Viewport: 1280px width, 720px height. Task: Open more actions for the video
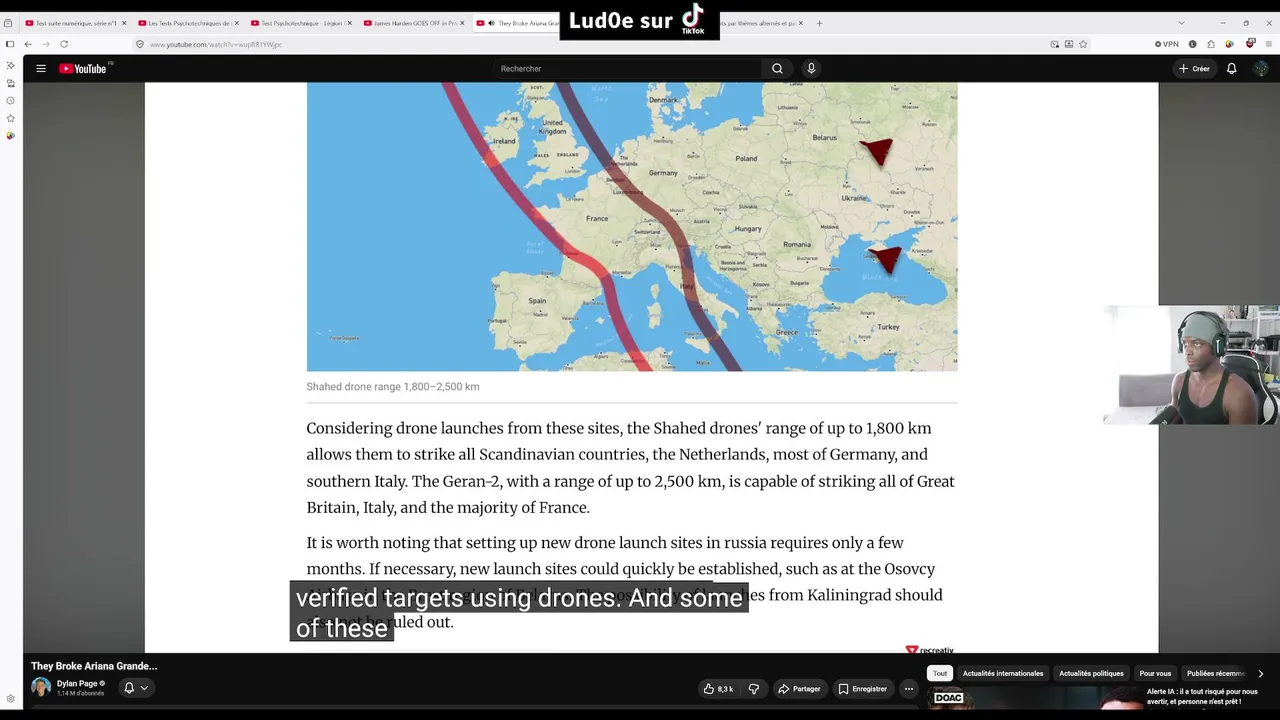[x=909, y=688]
